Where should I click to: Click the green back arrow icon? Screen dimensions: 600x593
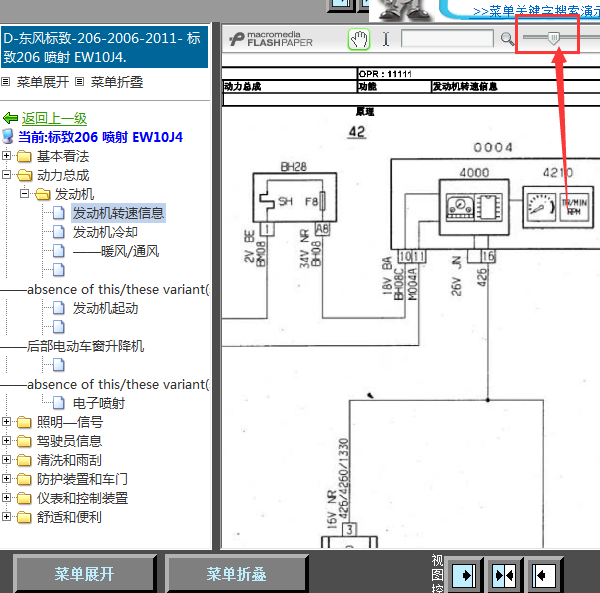click(x=10, y=118)
